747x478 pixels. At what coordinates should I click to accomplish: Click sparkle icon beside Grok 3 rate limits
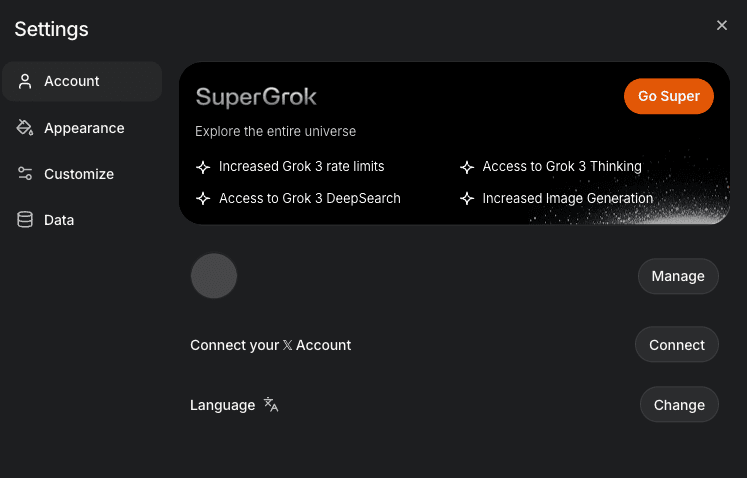pos(203,167)
